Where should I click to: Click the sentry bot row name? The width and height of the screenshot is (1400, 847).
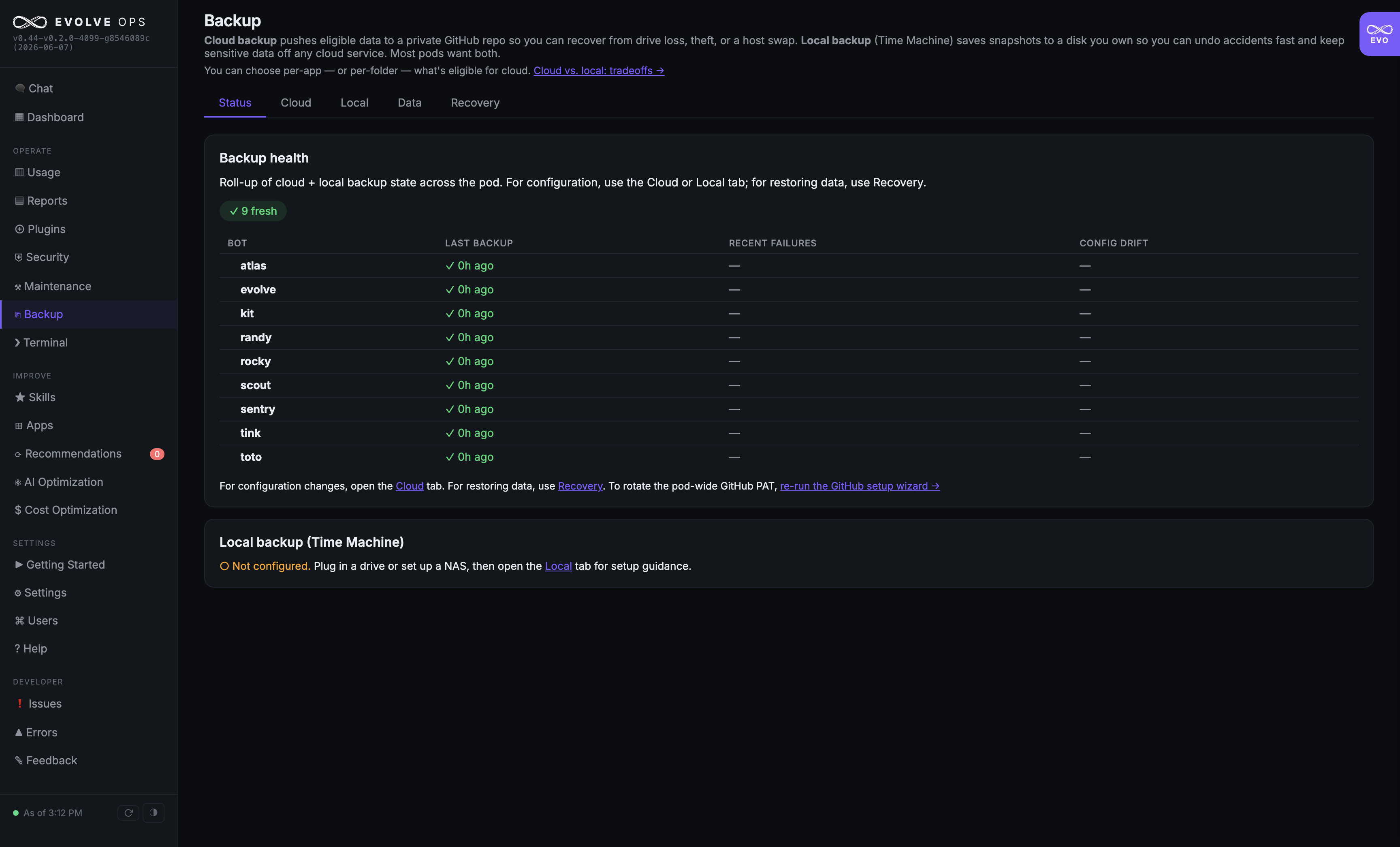point(257,409)
